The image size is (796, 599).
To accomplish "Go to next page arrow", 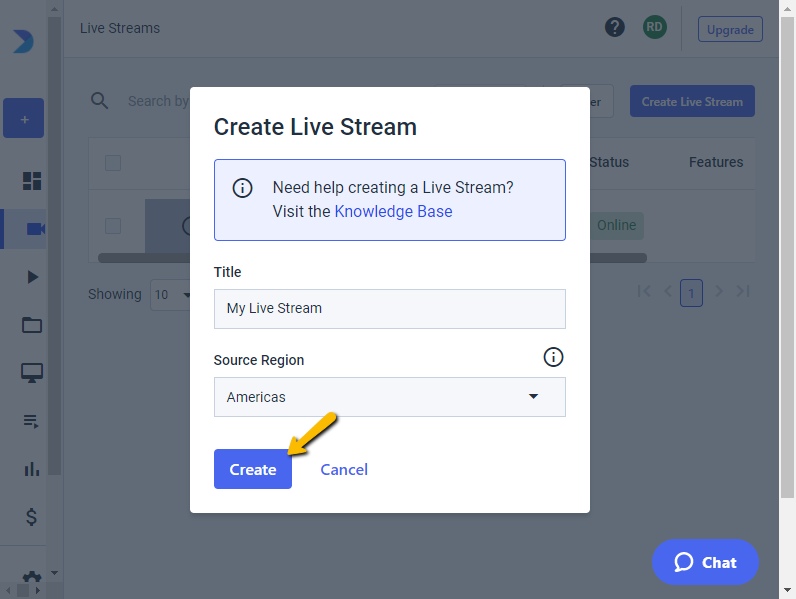I will coord(719,291).
